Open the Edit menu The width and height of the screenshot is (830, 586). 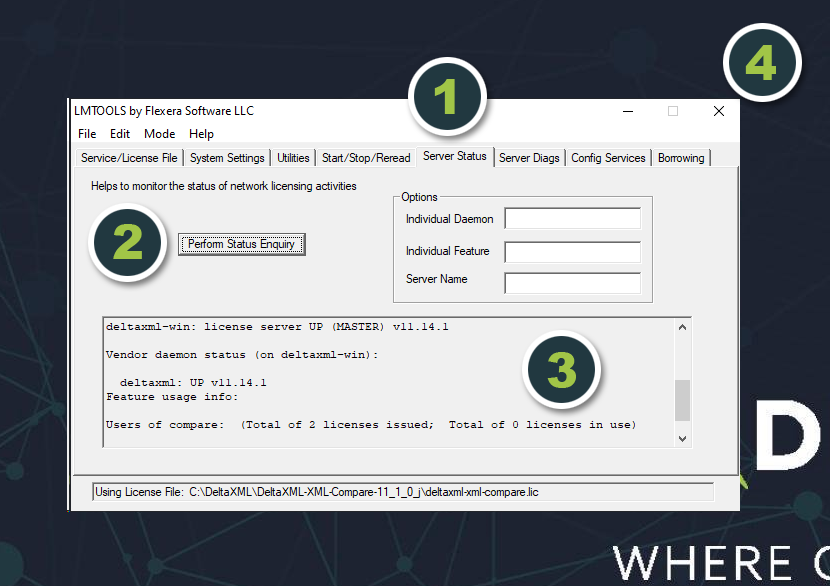click(120, 134)
